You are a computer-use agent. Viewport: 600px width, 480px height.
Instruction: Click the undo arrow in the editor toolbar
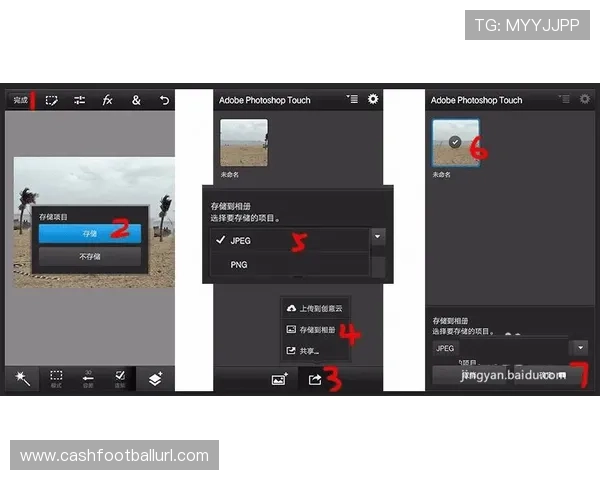point(165,101)
